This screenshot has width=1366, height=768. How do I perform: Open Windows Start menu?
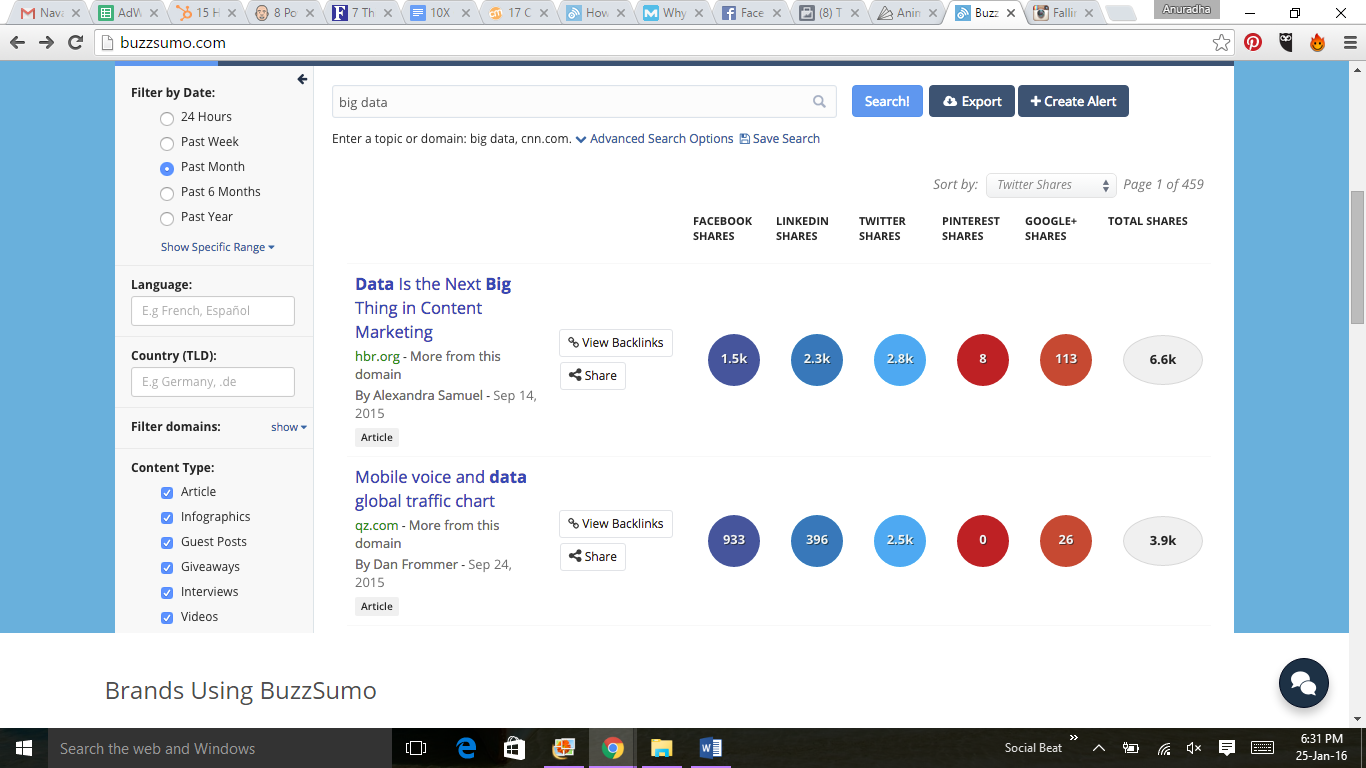(23, 748)
